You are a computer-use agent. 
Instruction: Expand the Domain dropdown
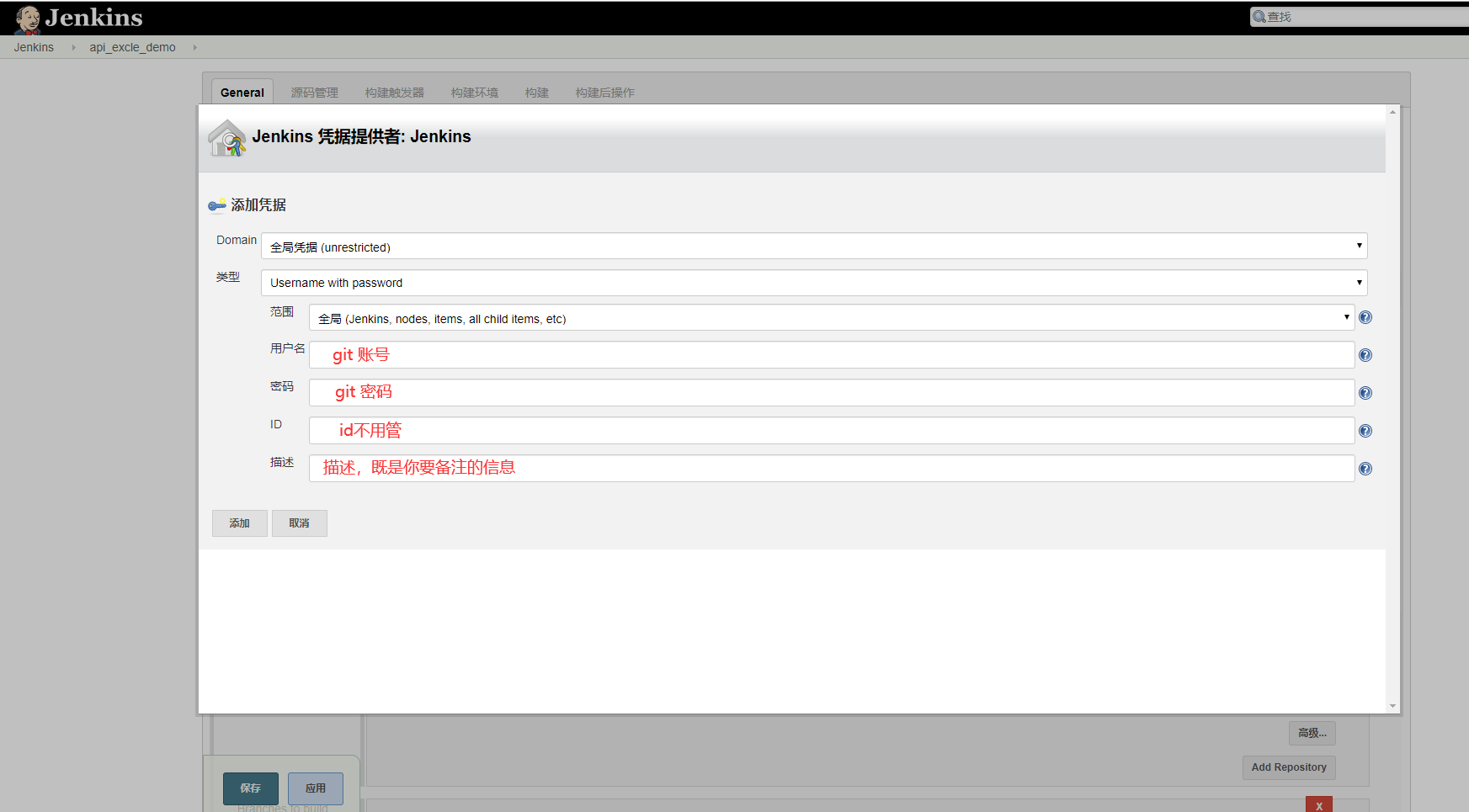(814, 246)
